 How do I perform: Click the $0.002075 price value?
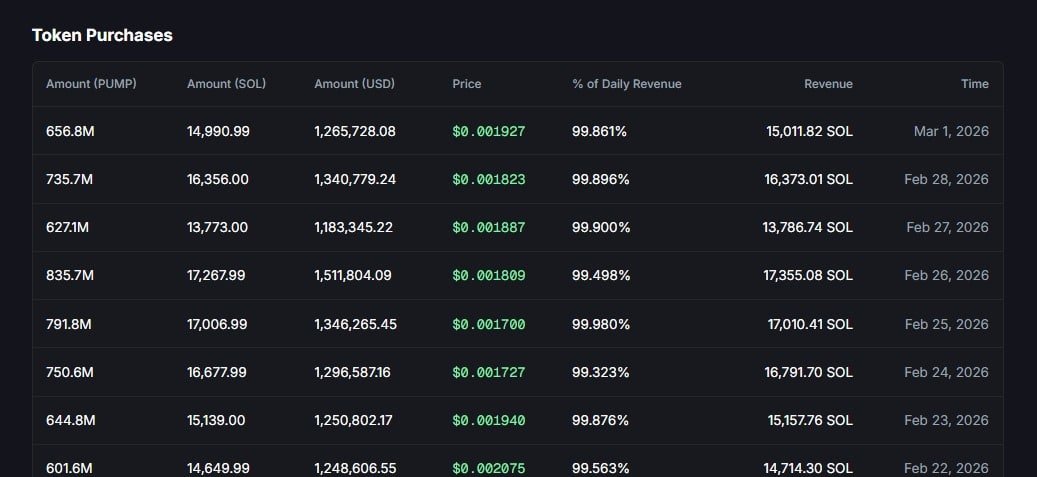click(488, 468)
